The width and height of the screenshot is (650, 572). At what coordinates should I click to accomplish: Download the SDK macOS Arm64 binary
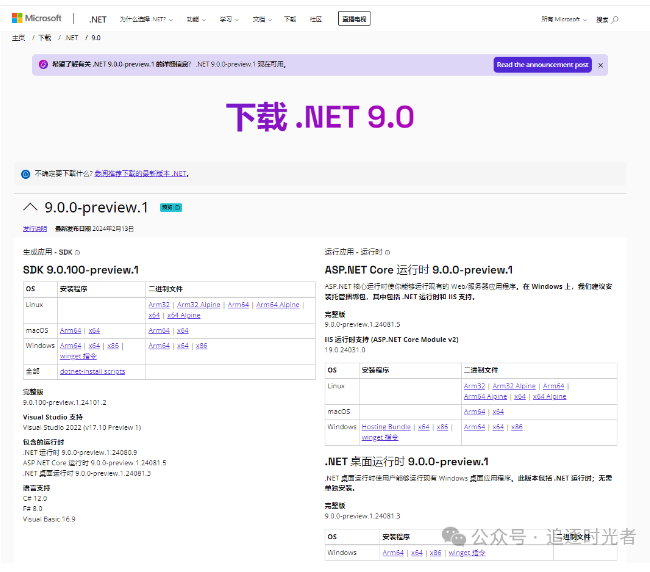[x=159, y=331]
